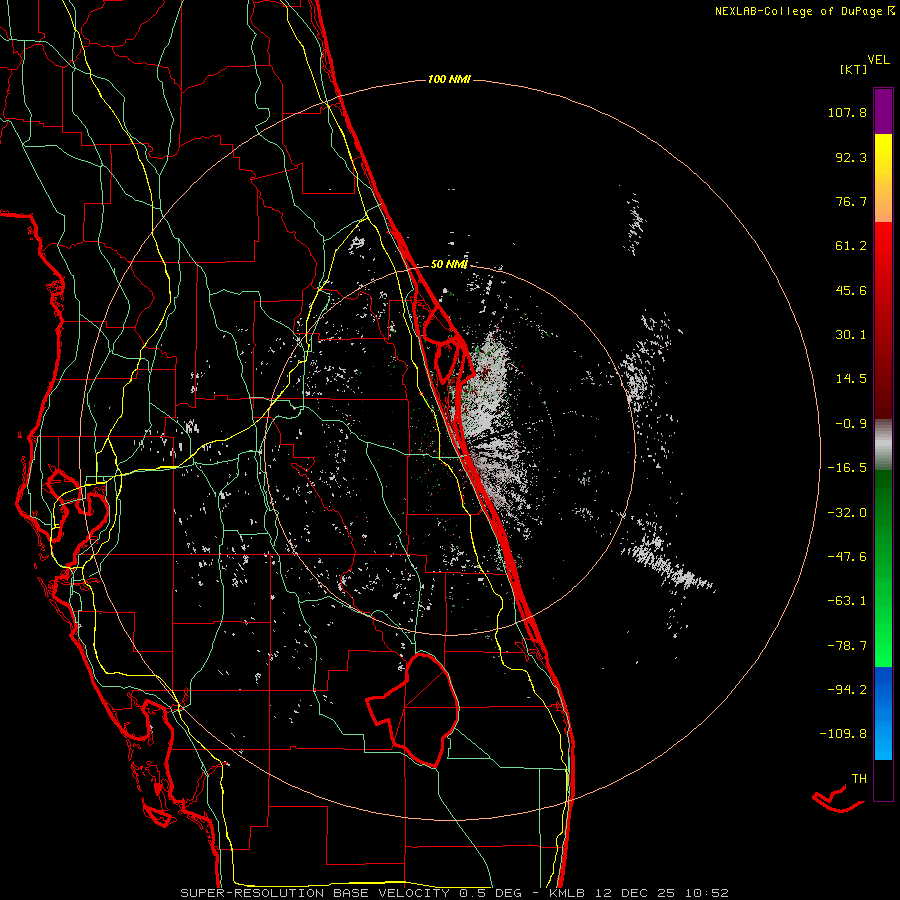Click the -94.2 legend value
This screenshot has width=900, height=900.
847,689
